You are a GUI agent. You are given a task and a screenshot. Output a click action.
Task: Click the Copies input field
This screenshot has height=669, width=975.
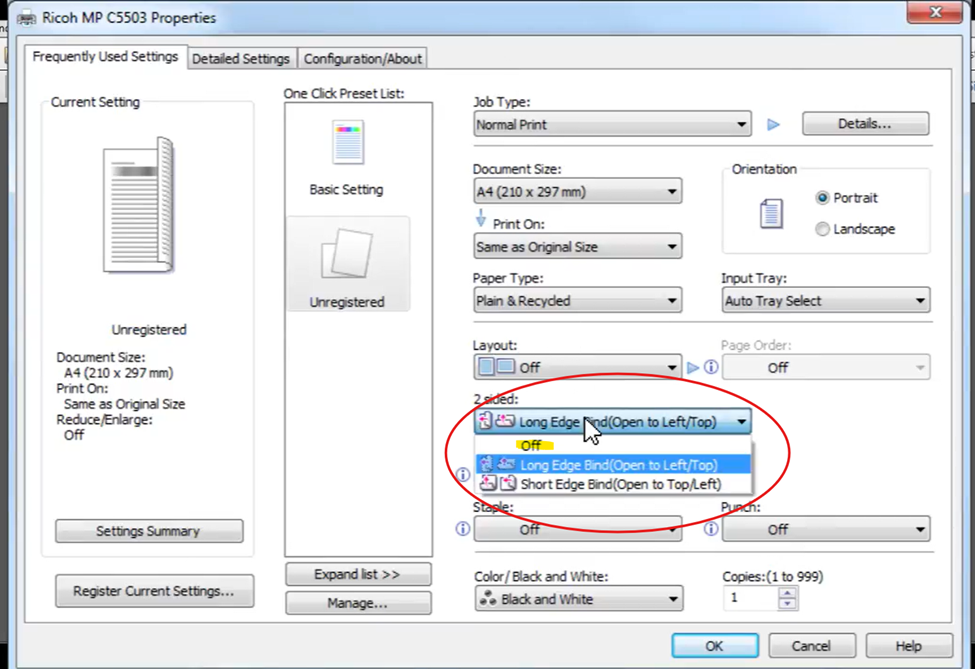coord(751,598)
